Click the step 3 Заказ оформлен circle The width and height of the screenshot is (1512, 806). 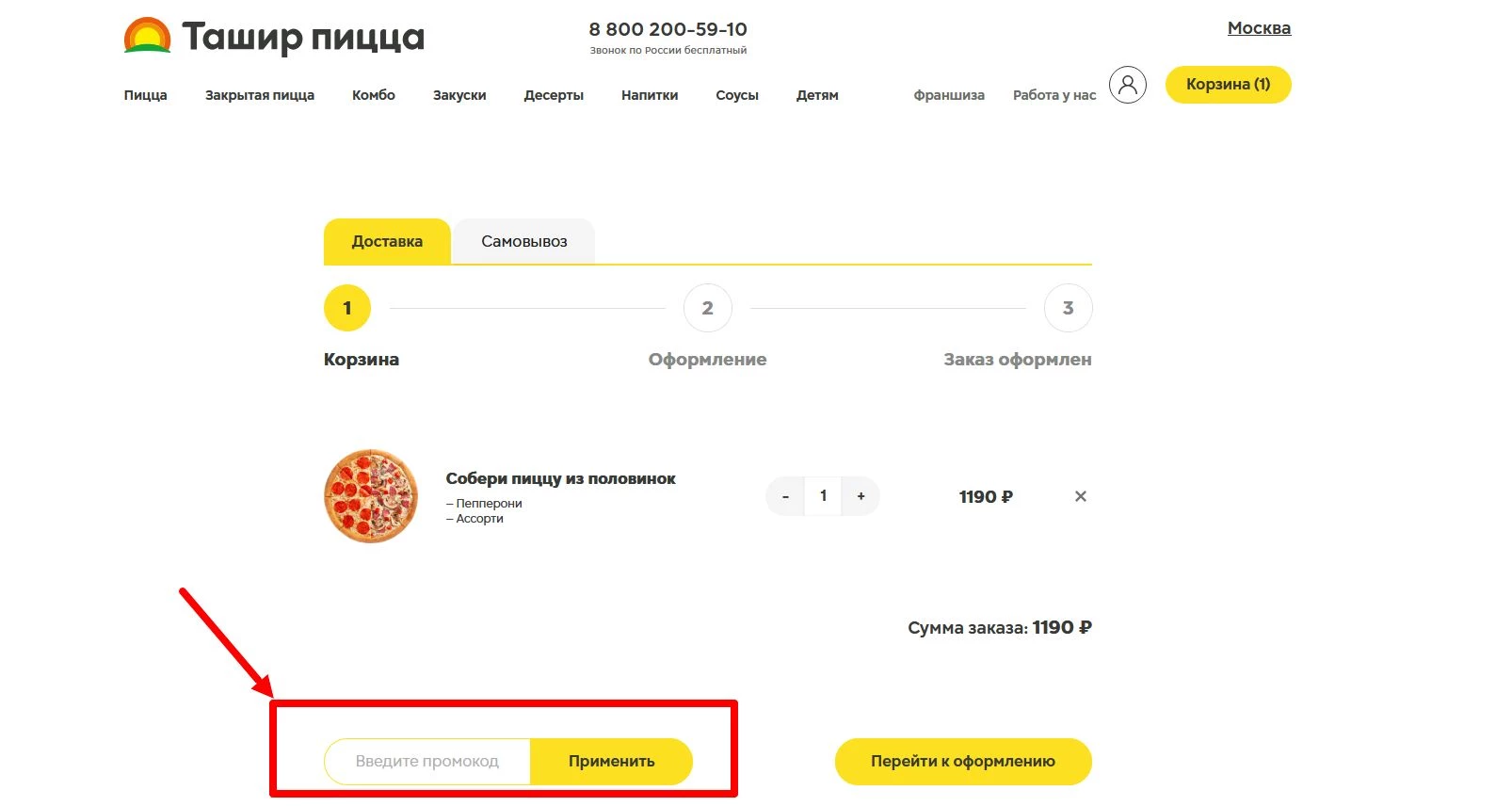pos(1068,307)
